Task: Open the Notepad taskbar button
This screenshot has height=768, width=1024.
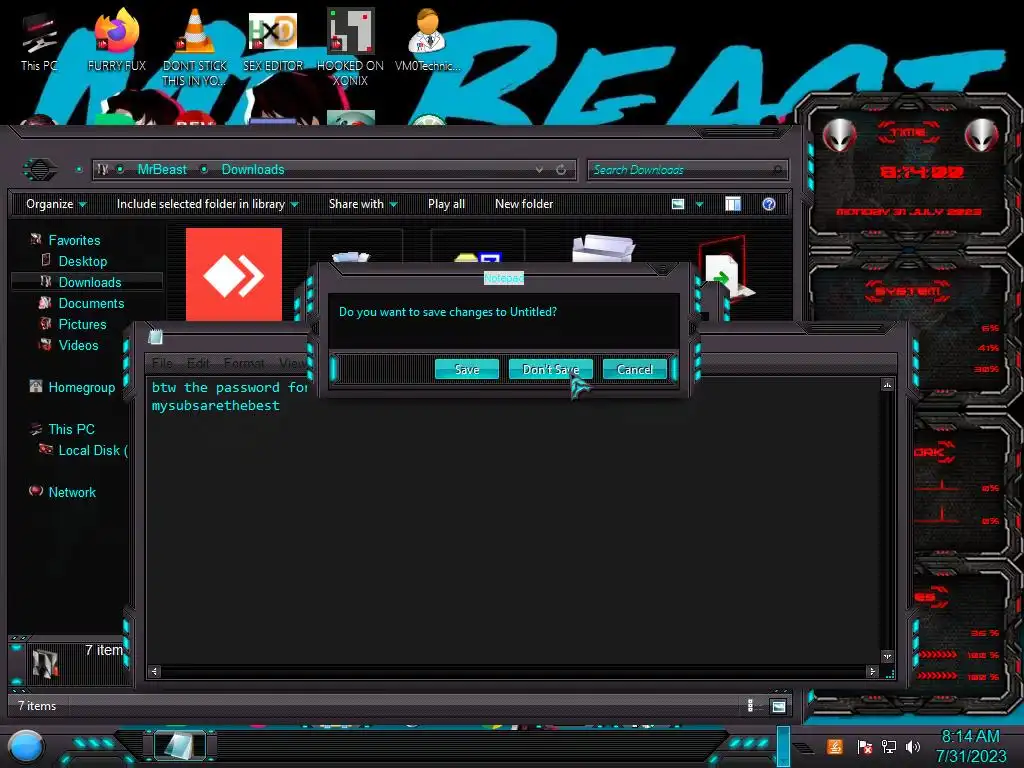Action: click(180, 746)
